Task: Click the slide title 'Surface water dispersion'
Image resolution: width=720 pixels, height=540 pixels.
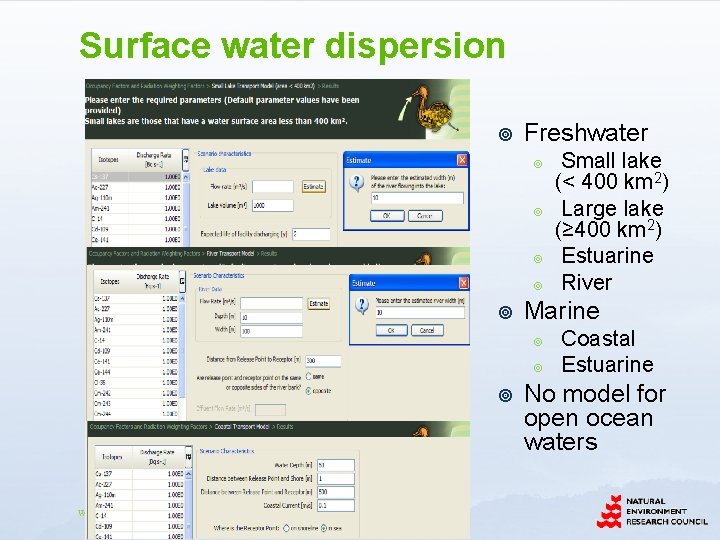Action: tap(292, 45)
